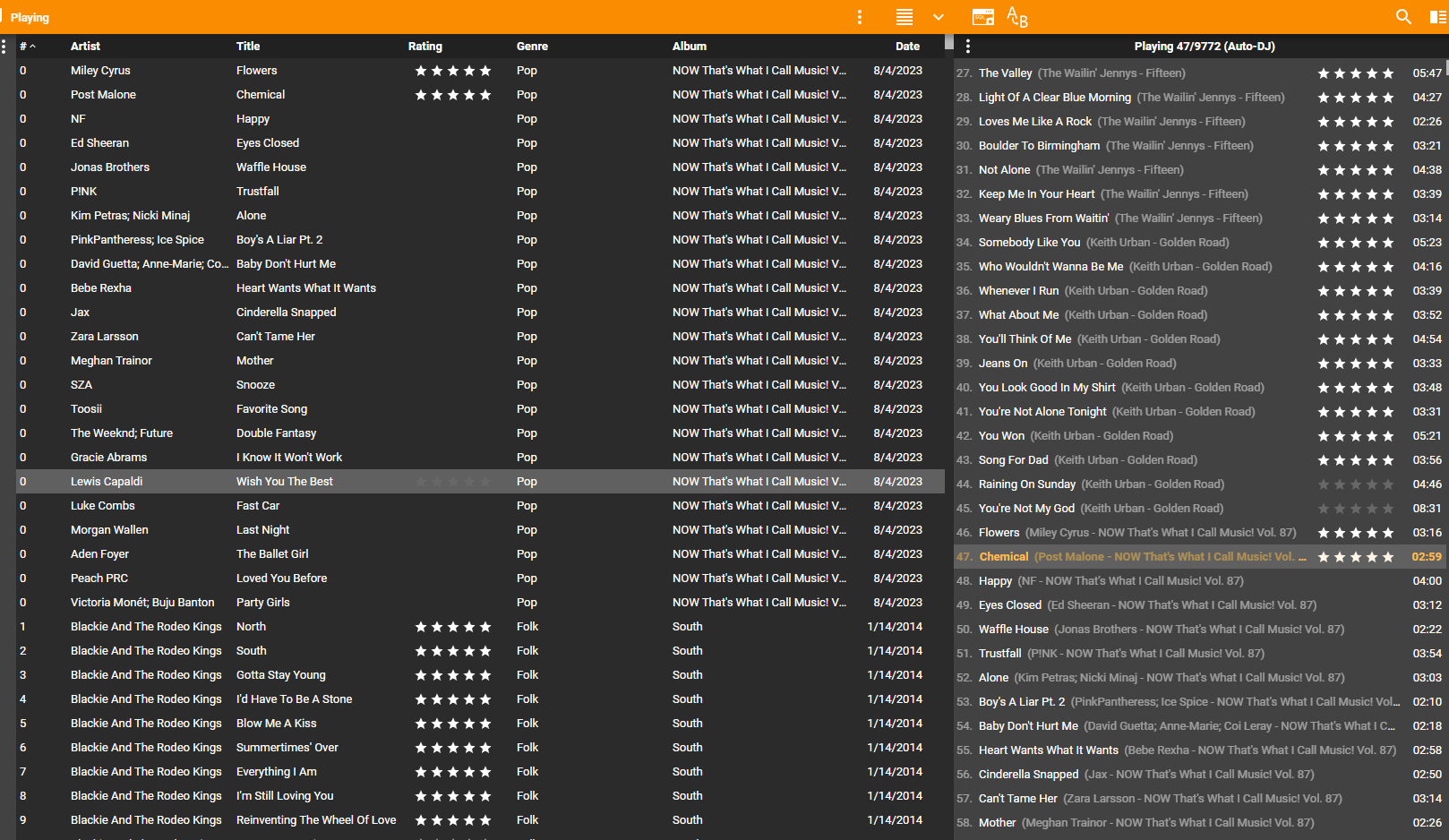Click the track list vertical scrollbar thumb
This screenshot has height=840, width=1449.
tap(949, 42)
